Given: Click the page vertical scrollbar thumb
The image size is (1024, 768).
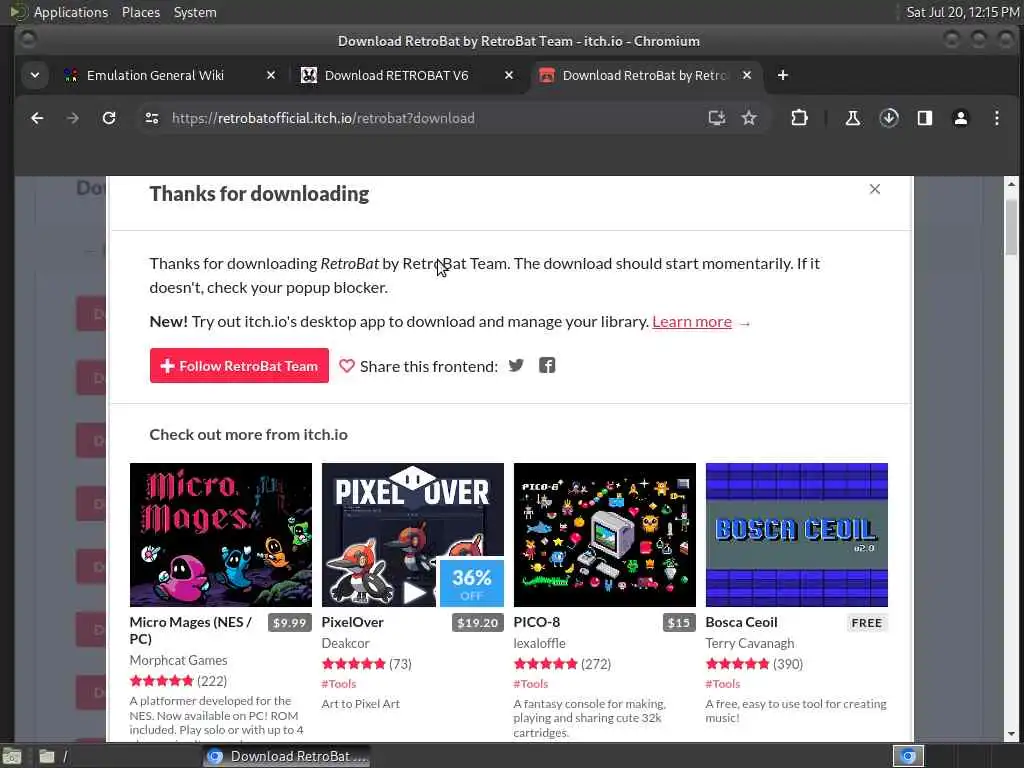Looking at the screenshot, I should (x=1011, y=227).
